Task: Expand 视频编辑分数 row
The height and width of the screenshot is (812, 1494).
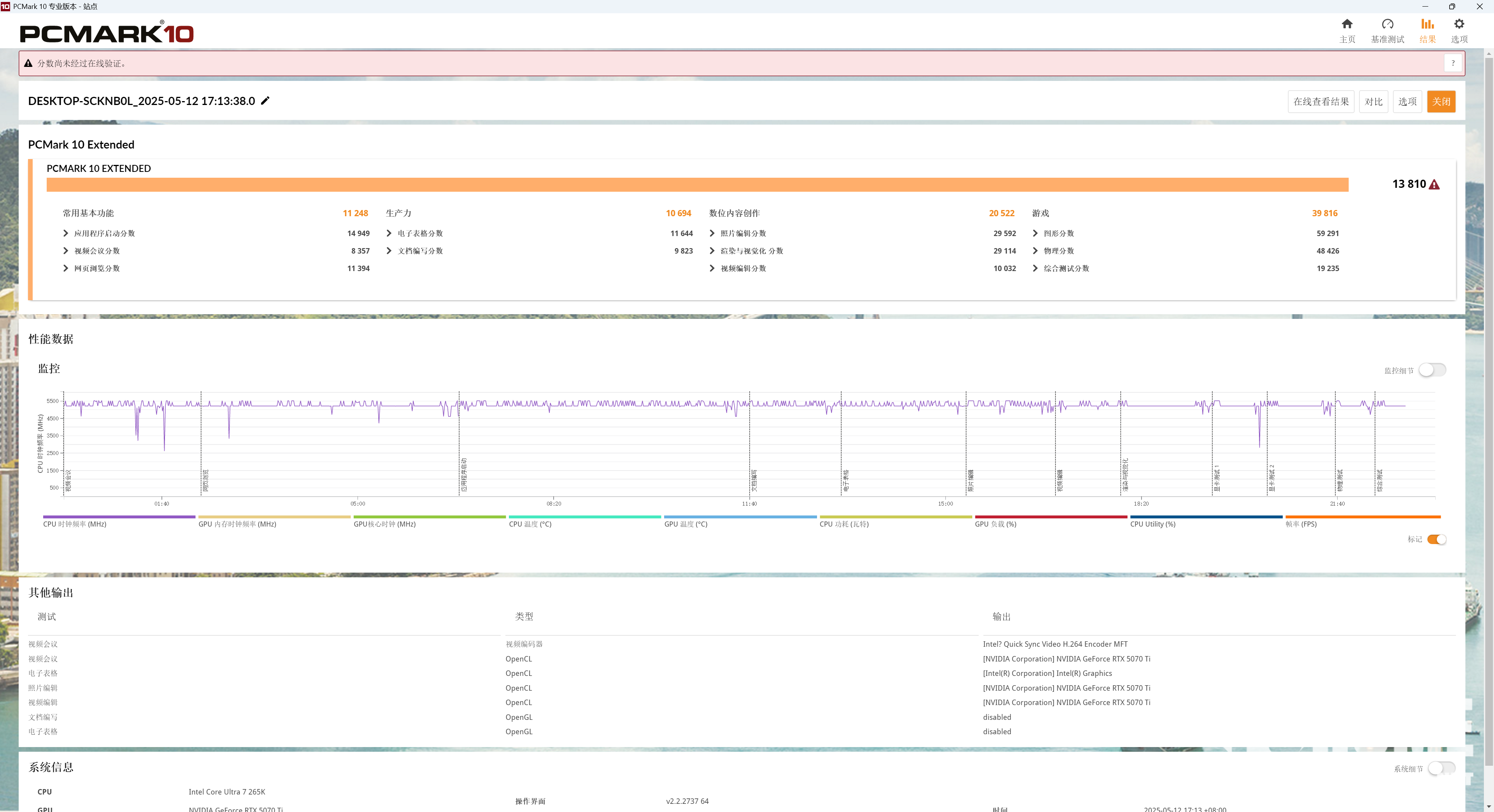Action: click(712, 268)
